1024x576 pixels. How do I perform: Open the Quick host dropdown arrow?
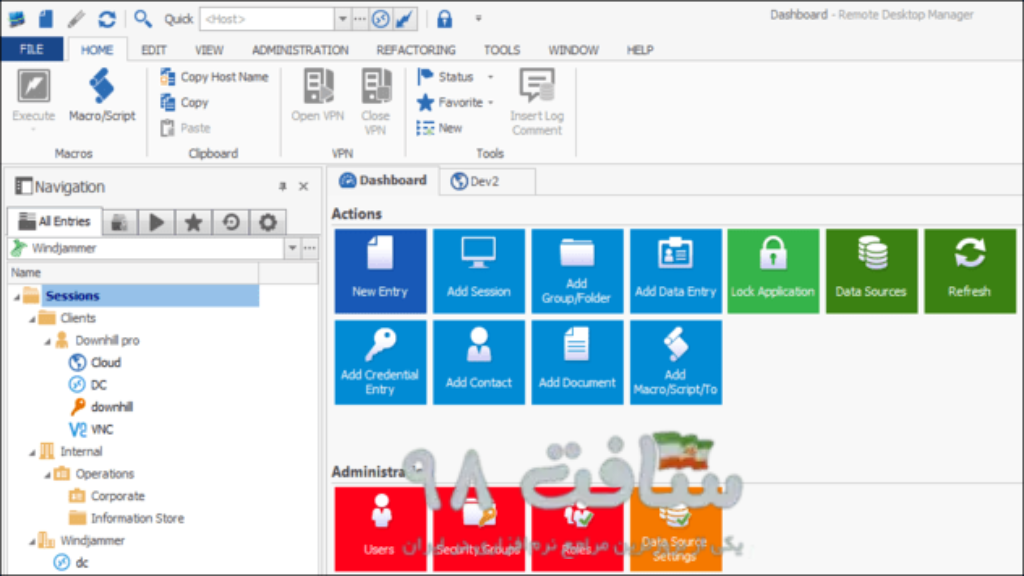pos(343,19)
